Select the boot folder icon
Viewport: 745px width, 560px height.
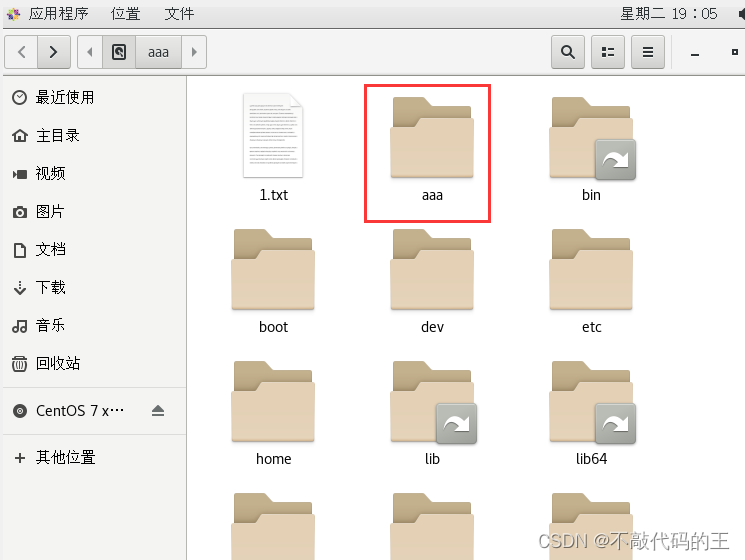coord(273,269)
